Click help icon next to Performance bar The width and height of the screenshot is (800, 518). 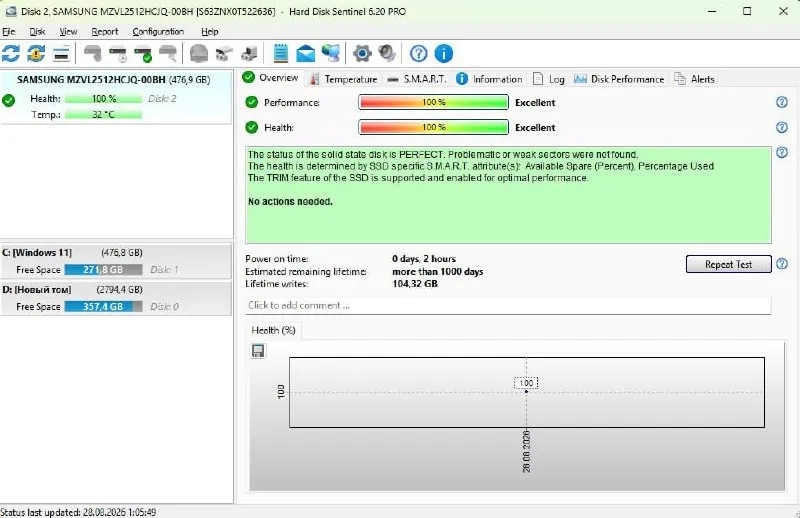pyautogui.click(x=782, y=102)
